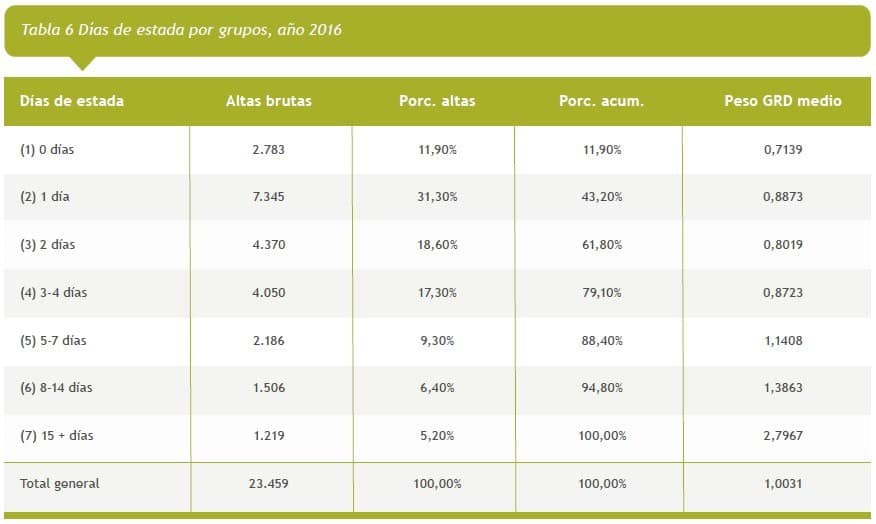Image resolution: width=876 pixels, height=524 pixels.
Task: Select the '(6) 8-14 días' row label
Action: pyautogui.click(x=56, y=388)
